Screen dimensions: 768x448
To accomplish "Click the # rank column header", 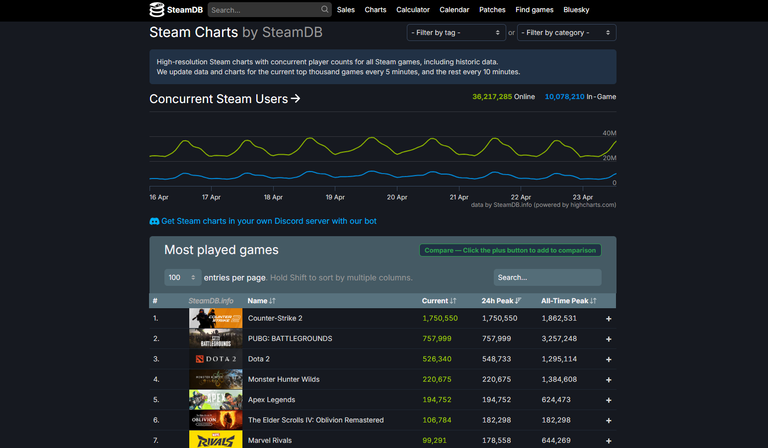I will [x=155, y=301].
